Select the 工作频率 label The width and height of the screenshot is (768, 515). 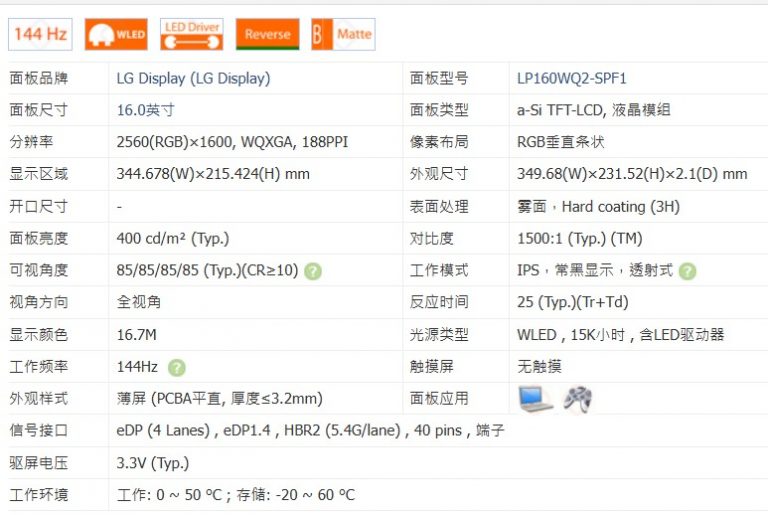39,367
